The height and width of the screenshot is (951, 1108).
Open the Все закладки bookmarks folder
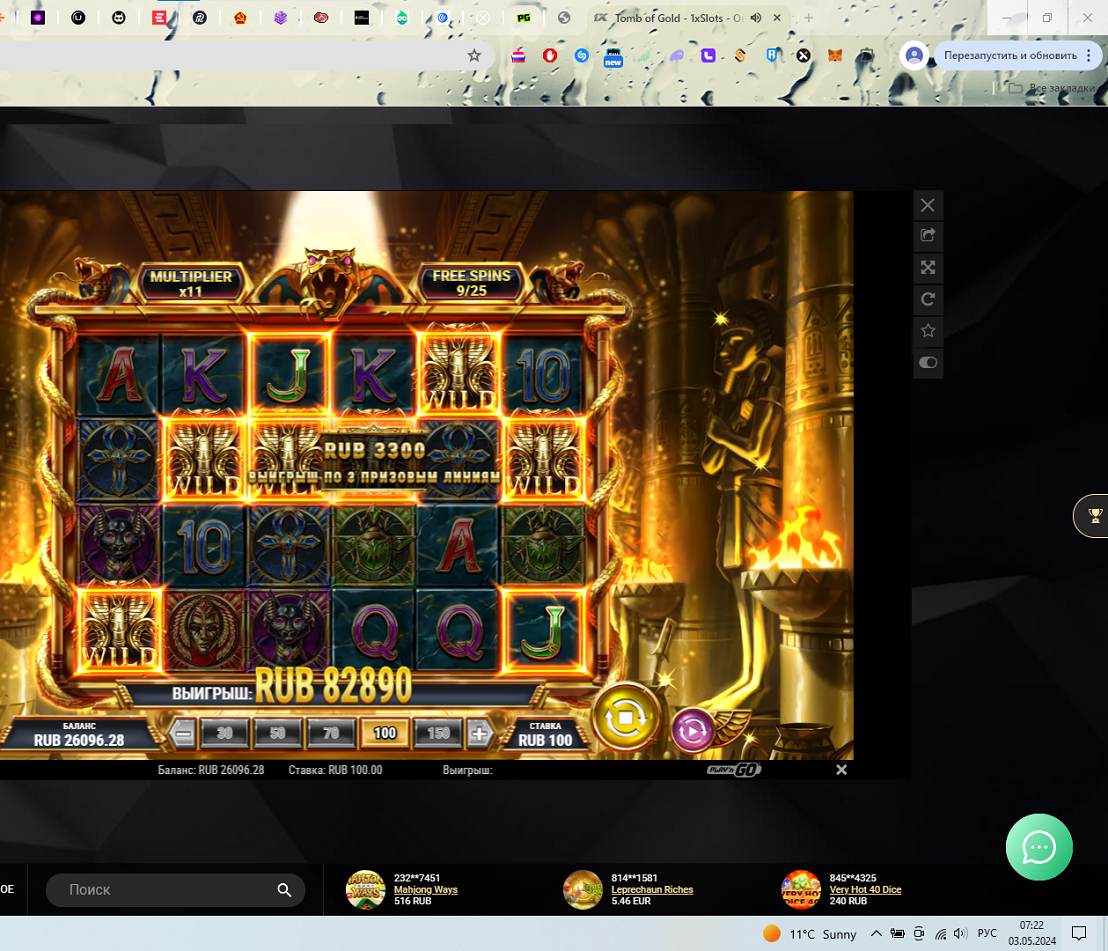click(x=1051, y=88)
